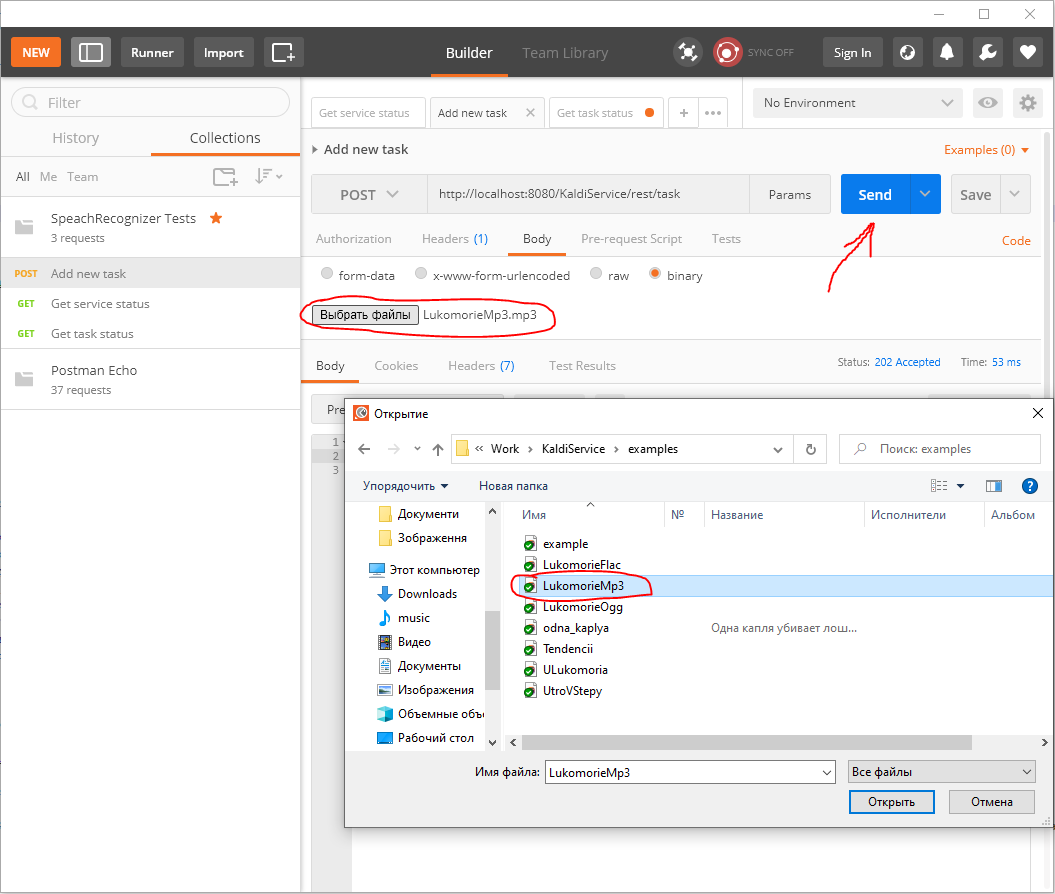Select the form-data radio button
Viewport: 1055px width, 894px height.
(327, 273)
